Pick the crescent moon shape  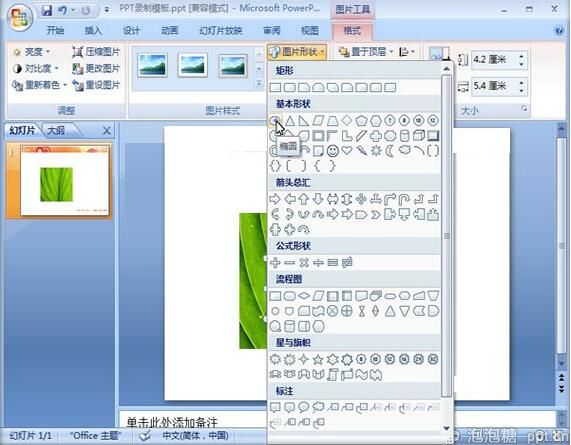click(390, 150)
